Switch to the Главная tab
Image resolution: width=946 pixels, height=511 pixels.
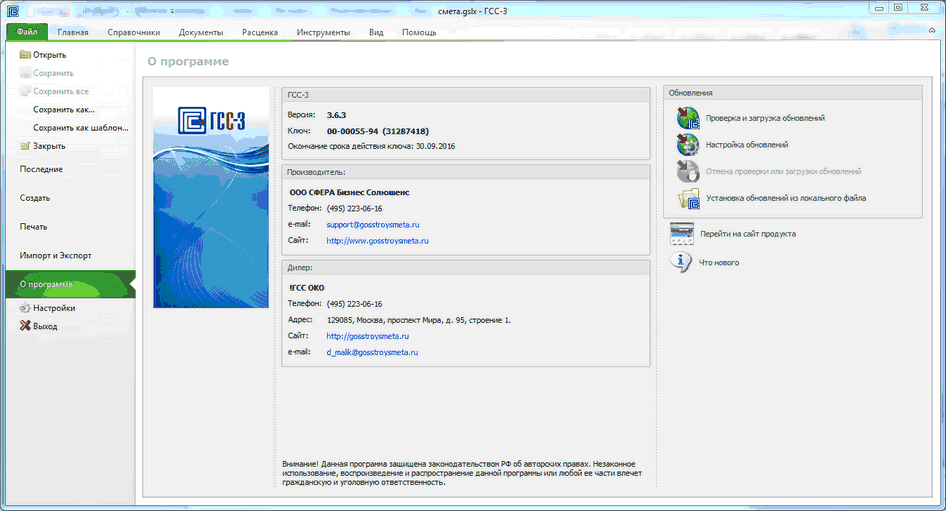pos(73,33)
